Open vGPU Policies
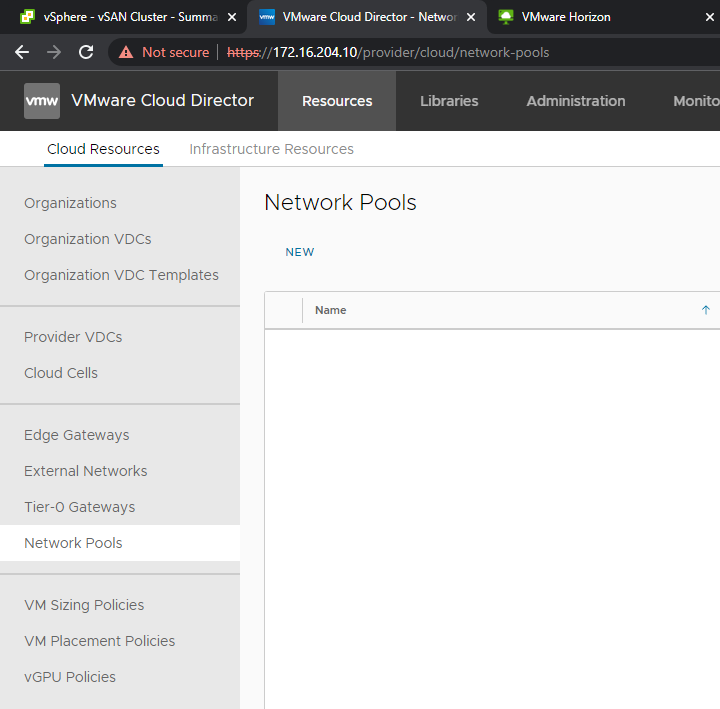This screenshot has height=709, width=720. click(70, 677)
